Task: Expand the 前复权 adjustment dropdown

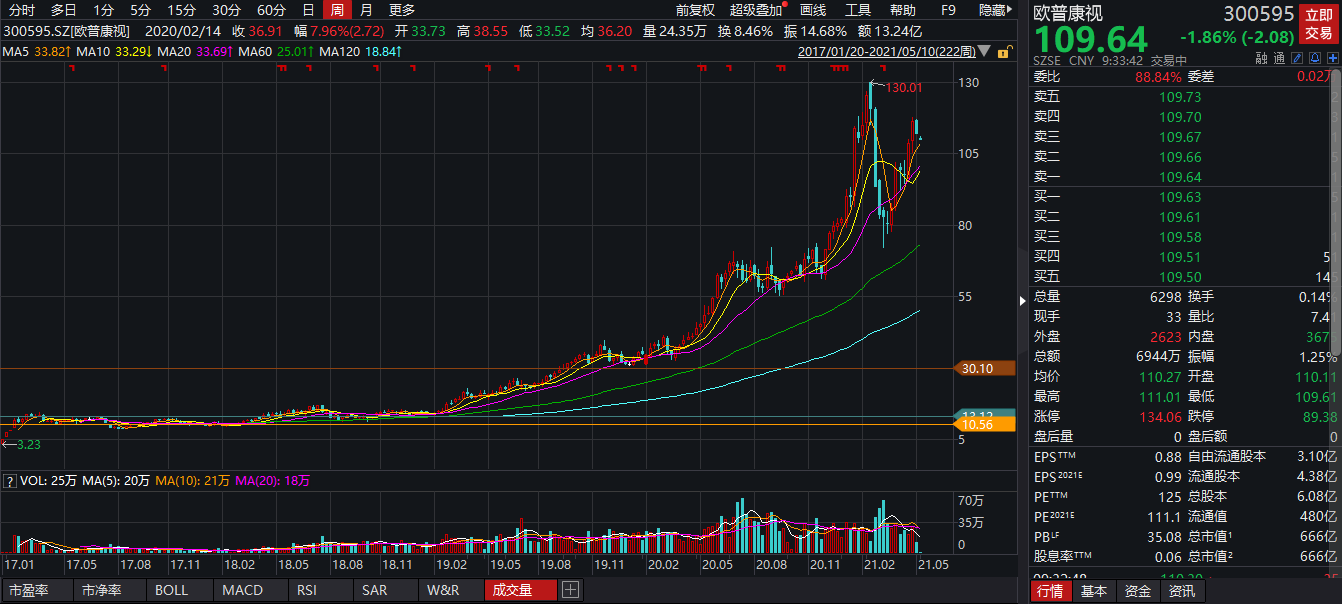Action: [695, 10]
